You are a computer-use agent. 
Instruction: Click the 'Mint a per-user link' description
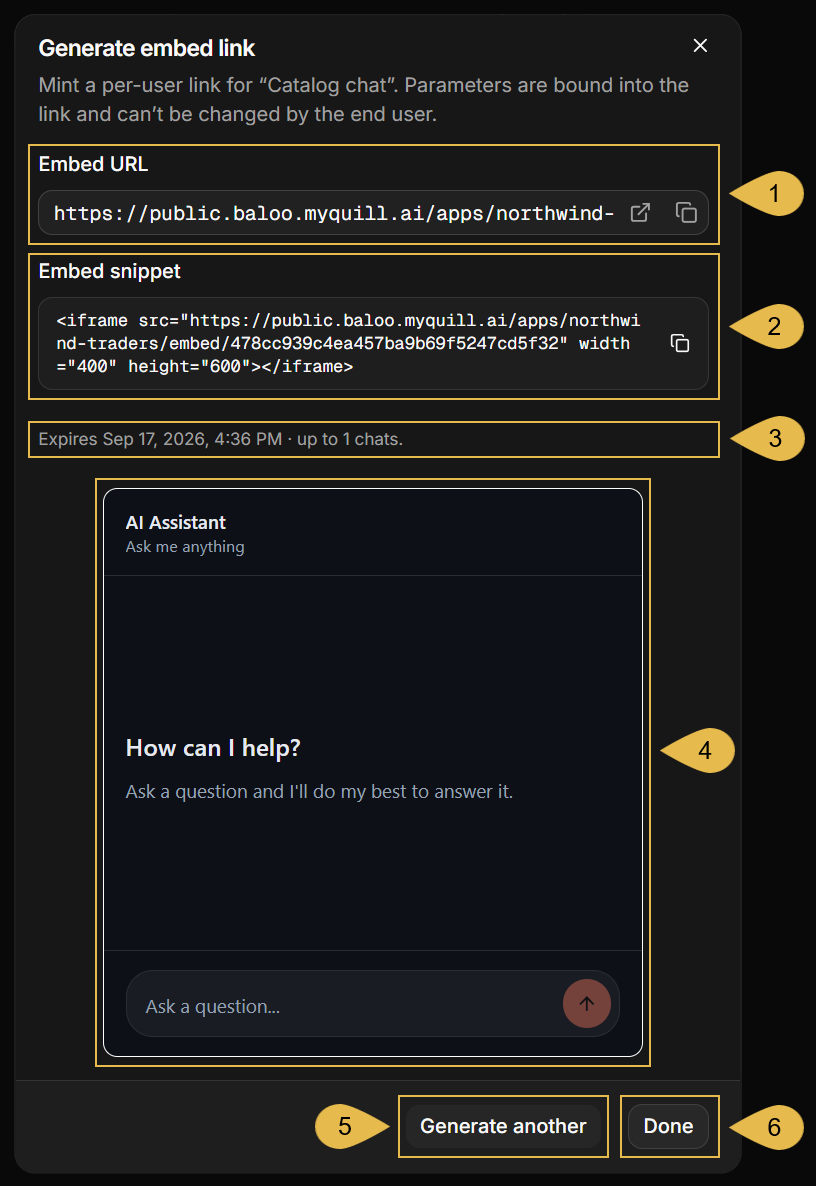point(364,100)
